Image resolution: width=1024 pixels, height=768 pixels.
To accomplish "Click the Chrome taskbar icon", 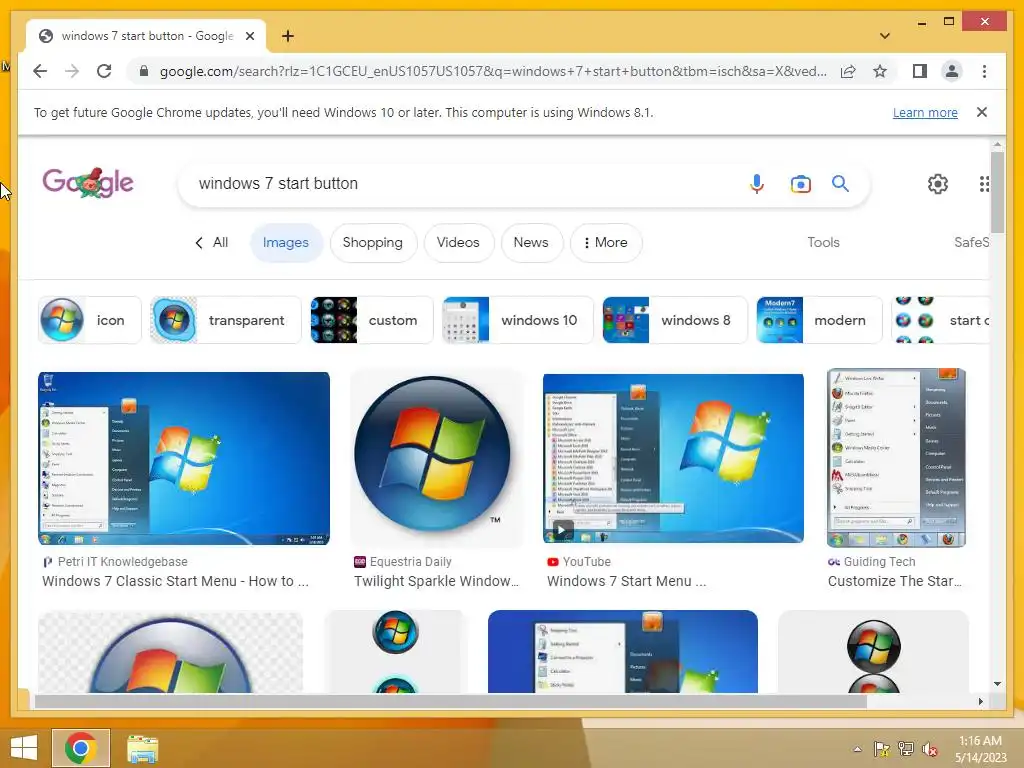I will [x=81, y=748].
